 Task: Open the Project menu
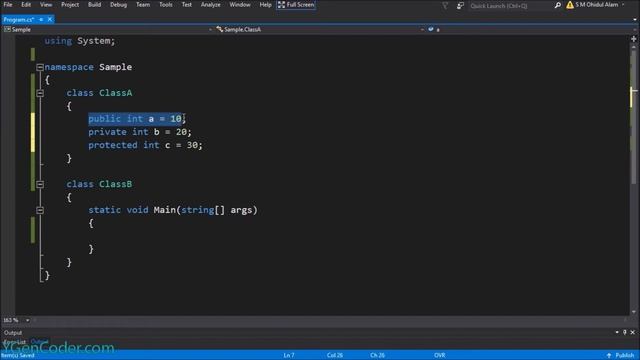(70, 5)
